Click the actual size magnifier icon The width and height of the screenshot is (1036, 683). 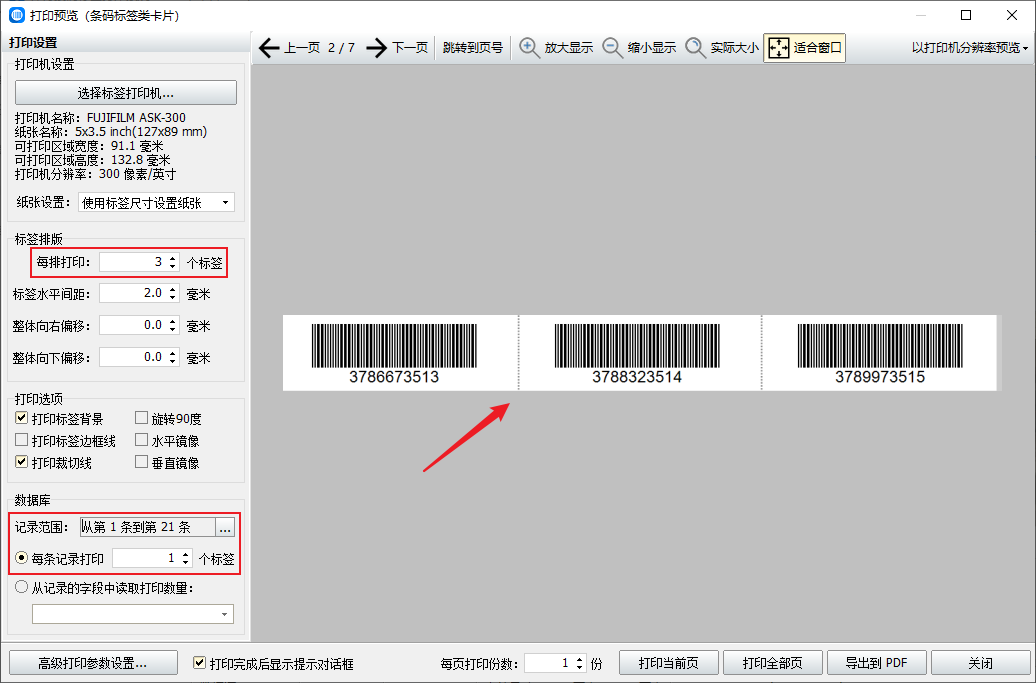[x=695, y=48]
